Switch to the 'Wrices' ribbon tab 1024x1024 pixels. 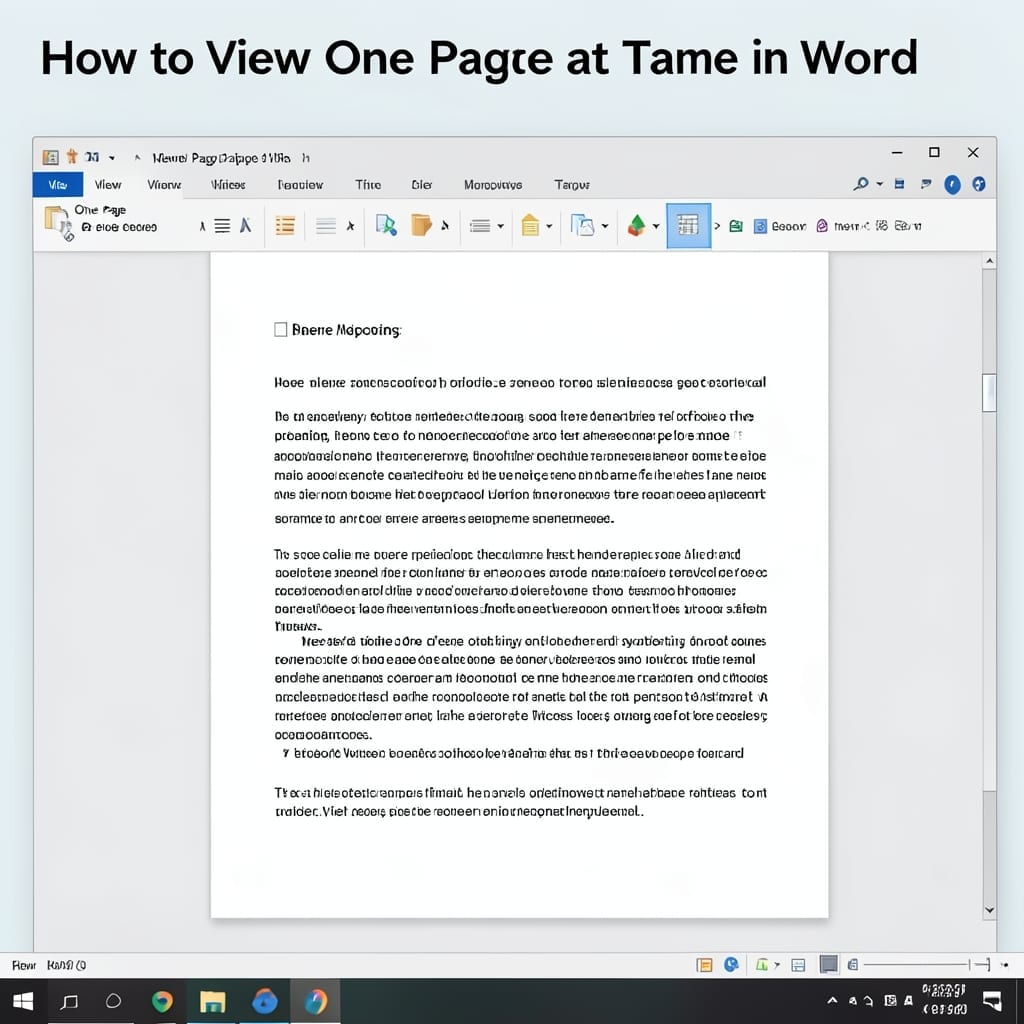tap(228, 185)
